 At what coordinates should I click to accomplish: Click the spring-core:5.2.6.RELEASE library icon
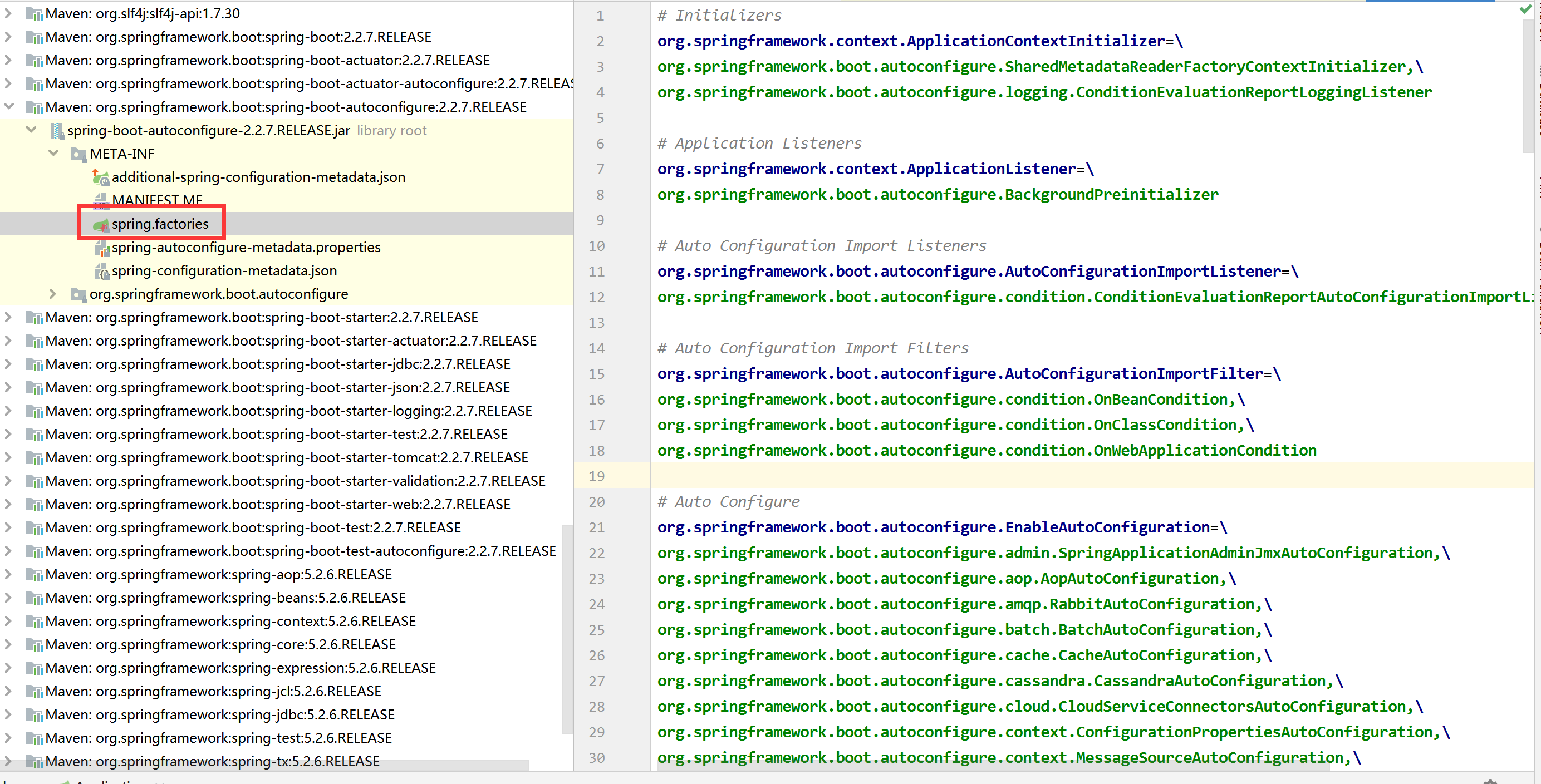tap(35, 645)
